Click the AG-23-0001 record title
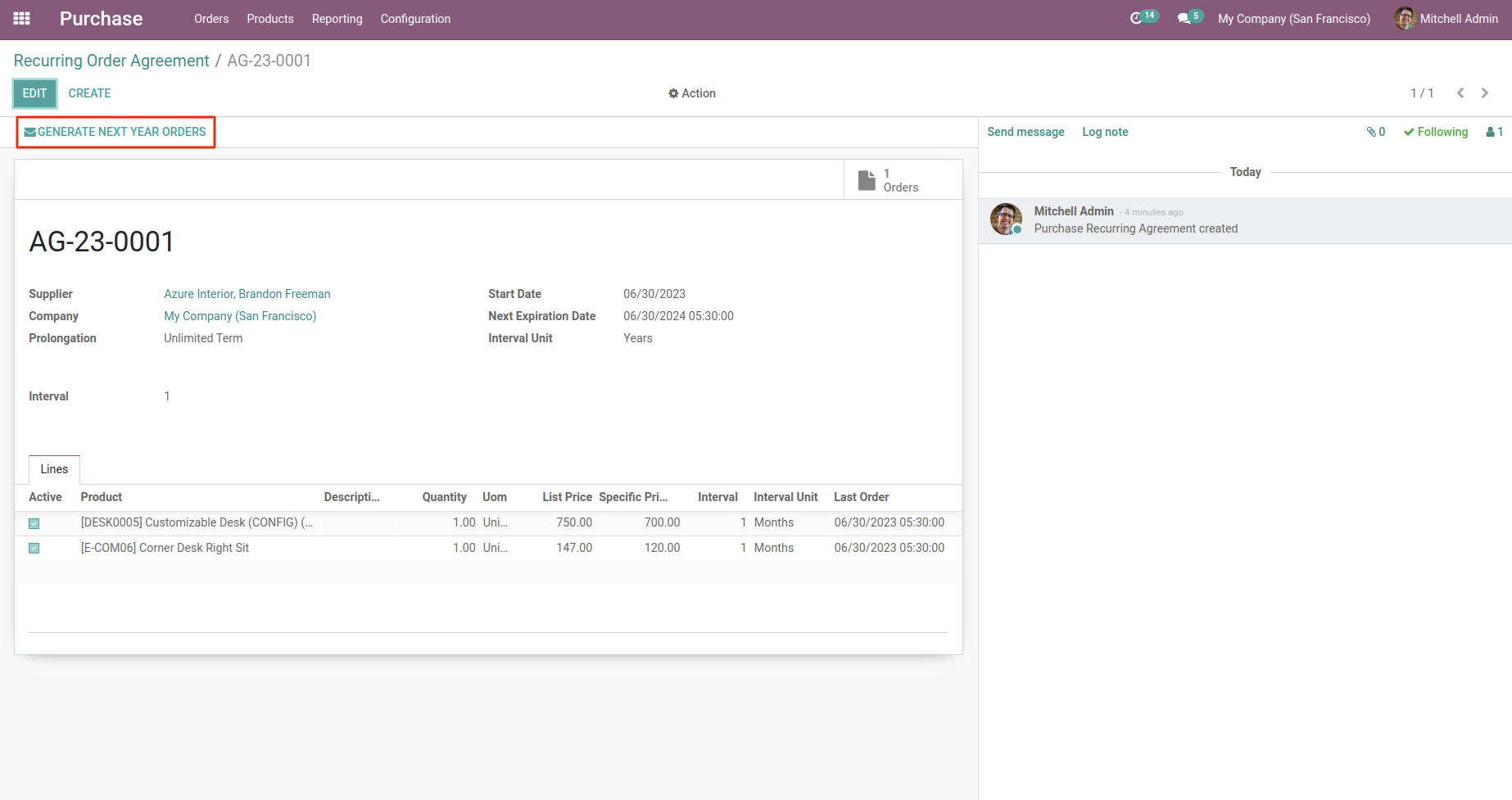This screenshot has width=1512, height=800. [x=102, y=242]
